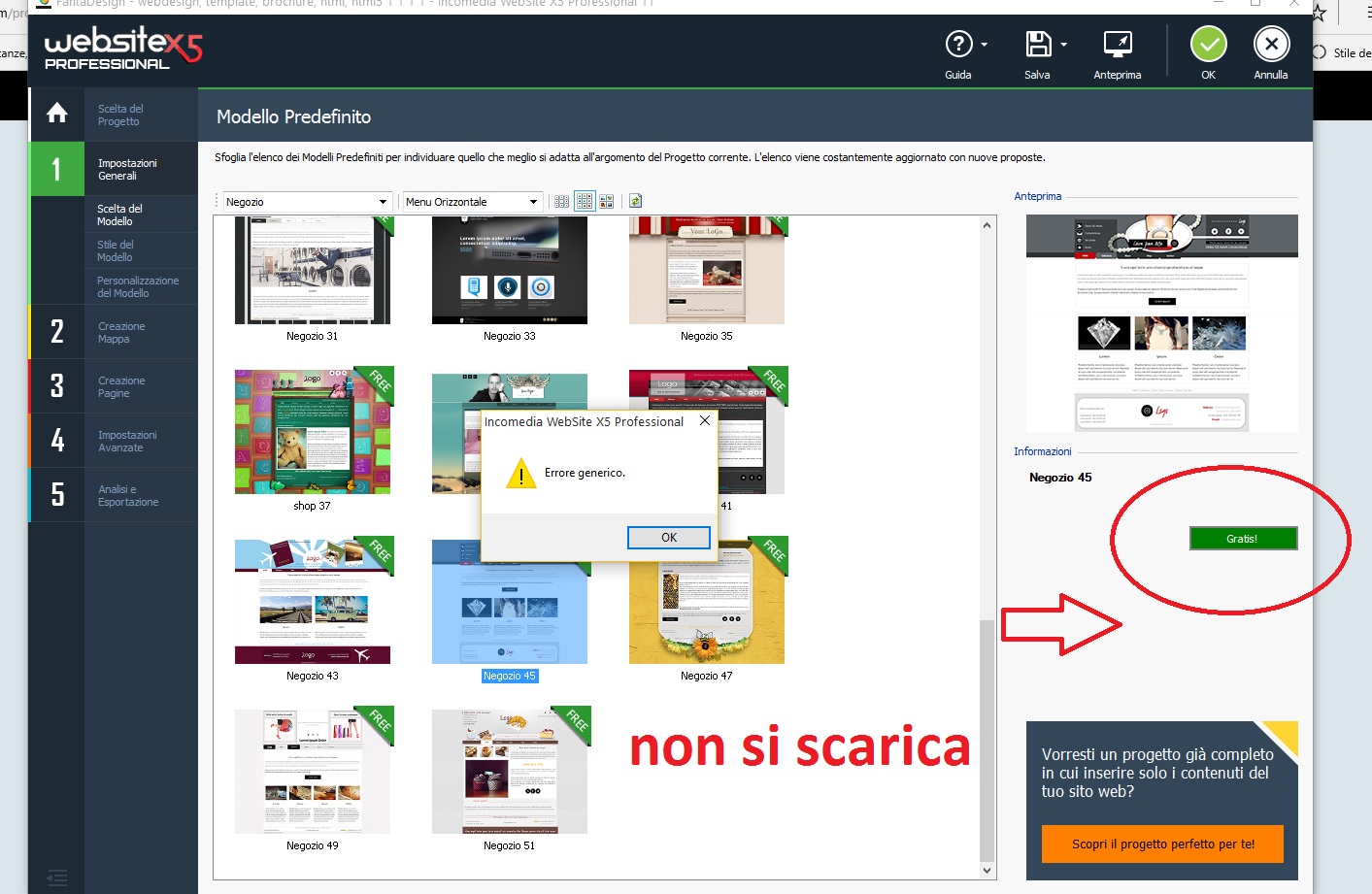
Task: Click the collapse sidebar icon at bottom left
Action: (57, 877)
